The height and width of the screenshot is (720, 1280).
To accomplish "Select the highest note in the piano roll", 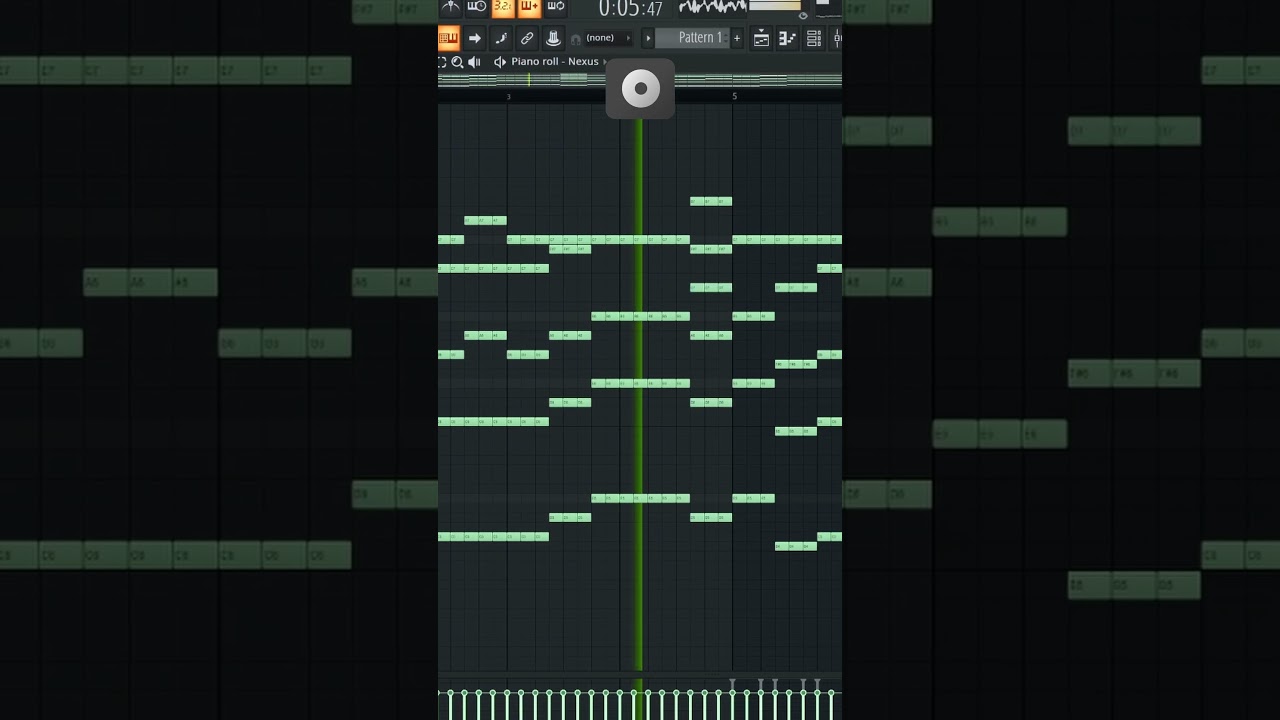I will (x=711, y=201).
